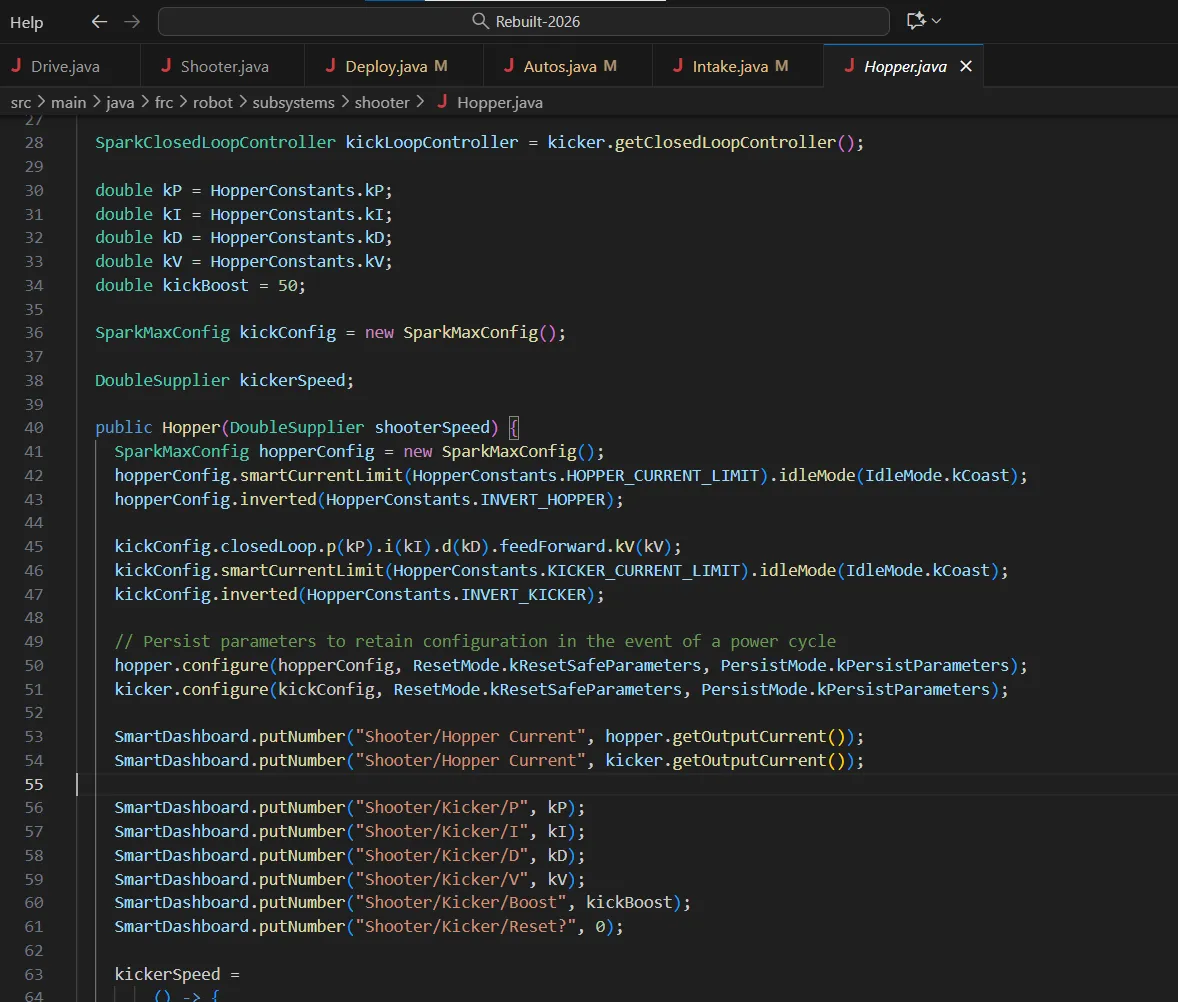Click "kickerSpeed =" on line 63
This screenshot has width=1178, height=1002.
pyautogui.click(x=177, y=974)
